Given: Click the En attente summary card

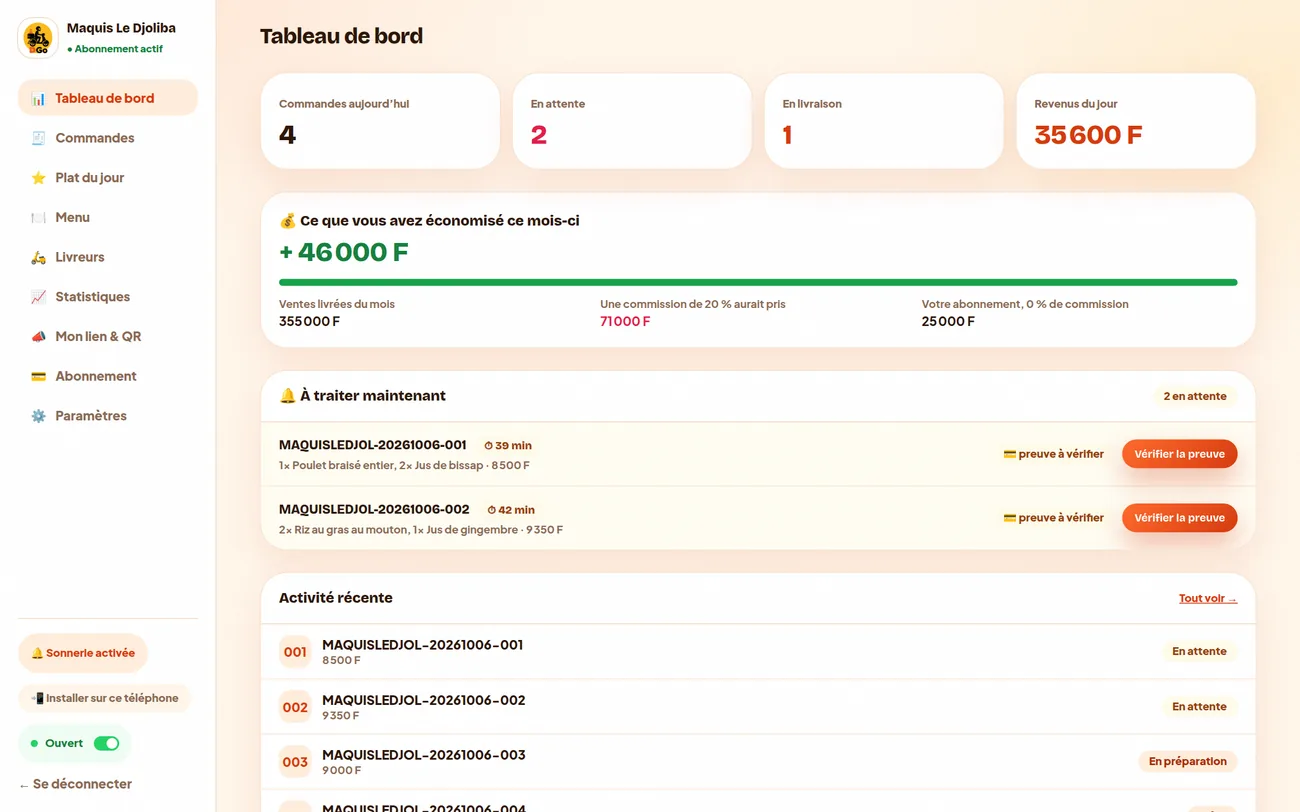Looking at the screenshot, I should coord(632,121).
